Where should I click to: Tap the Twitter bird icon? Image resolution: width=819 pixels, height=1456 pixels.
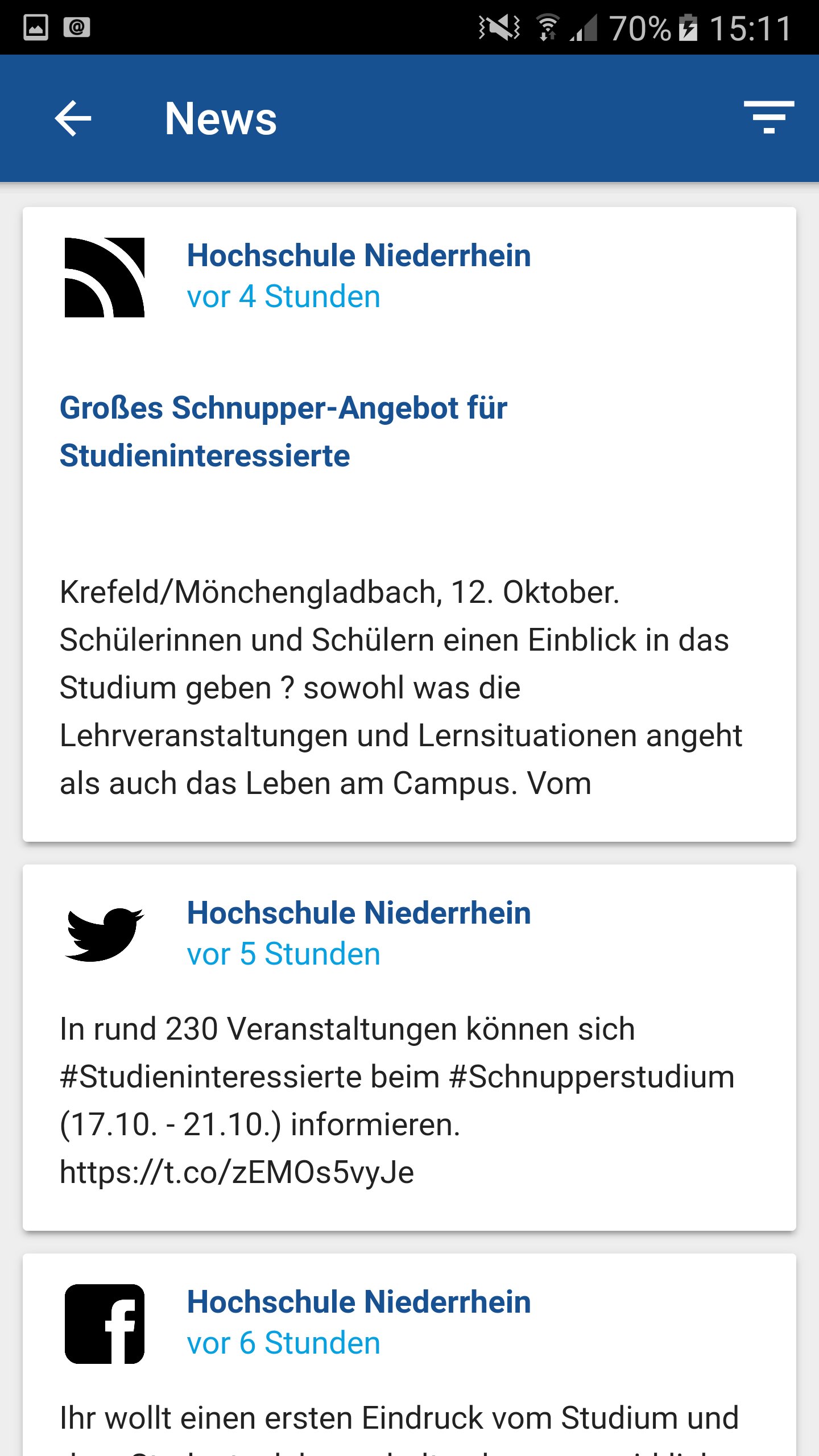point(105,934)
